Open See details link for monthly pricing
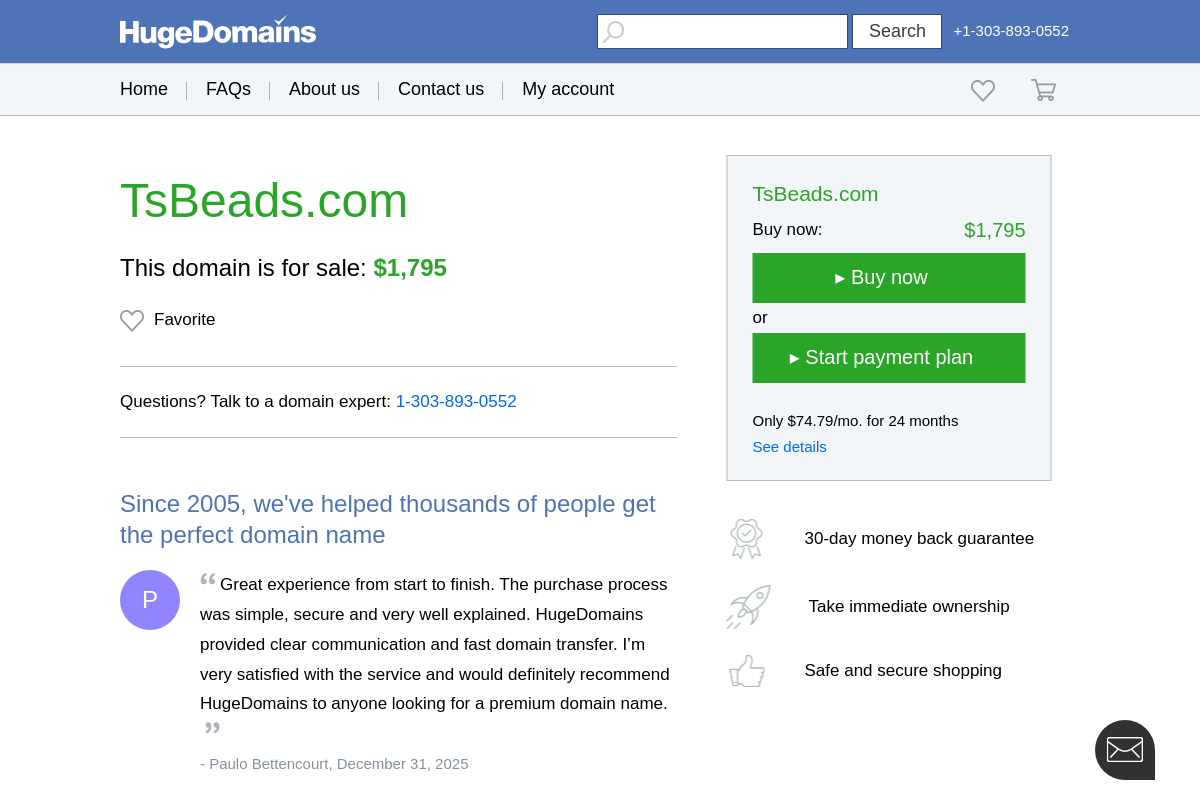 789,447
